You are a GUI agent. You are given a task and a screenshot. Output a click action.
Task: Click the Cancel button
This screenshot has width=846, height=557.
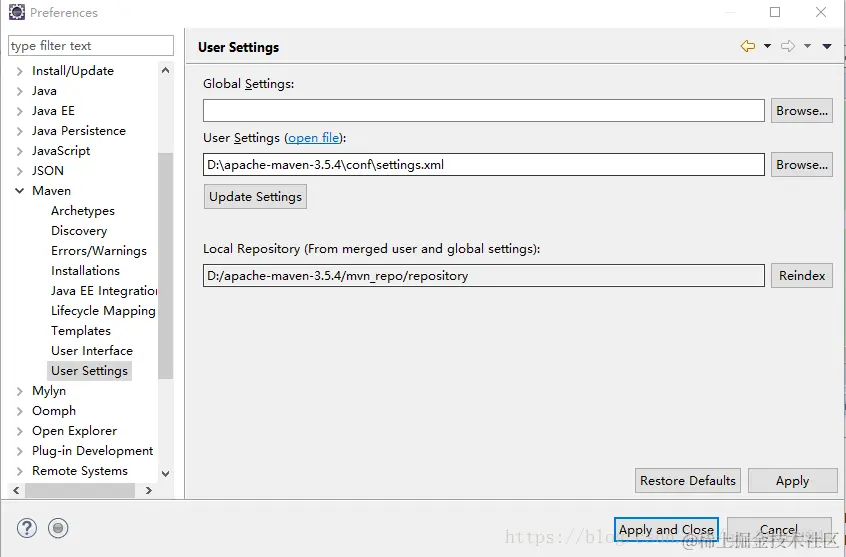[779, 530]
